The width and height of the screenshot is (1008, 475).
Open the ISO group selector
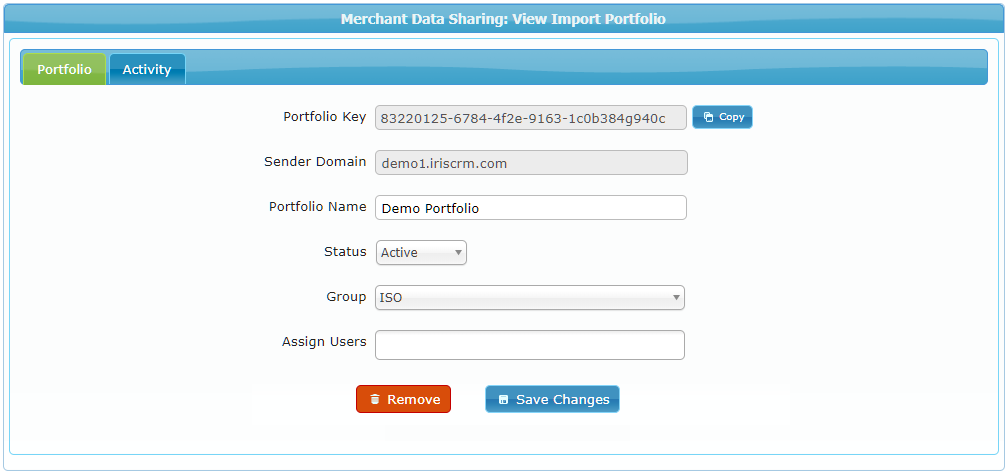click(x=530, y=298)
